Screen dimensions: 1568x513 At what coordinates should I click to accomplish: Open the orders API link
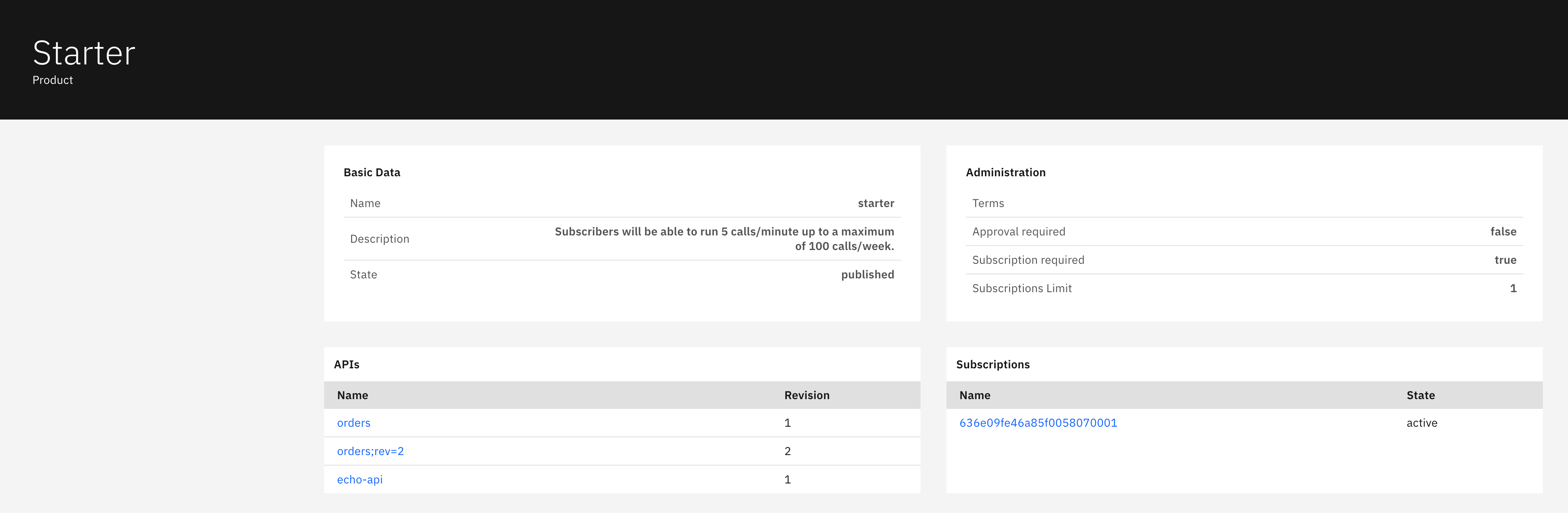(353, 423)
